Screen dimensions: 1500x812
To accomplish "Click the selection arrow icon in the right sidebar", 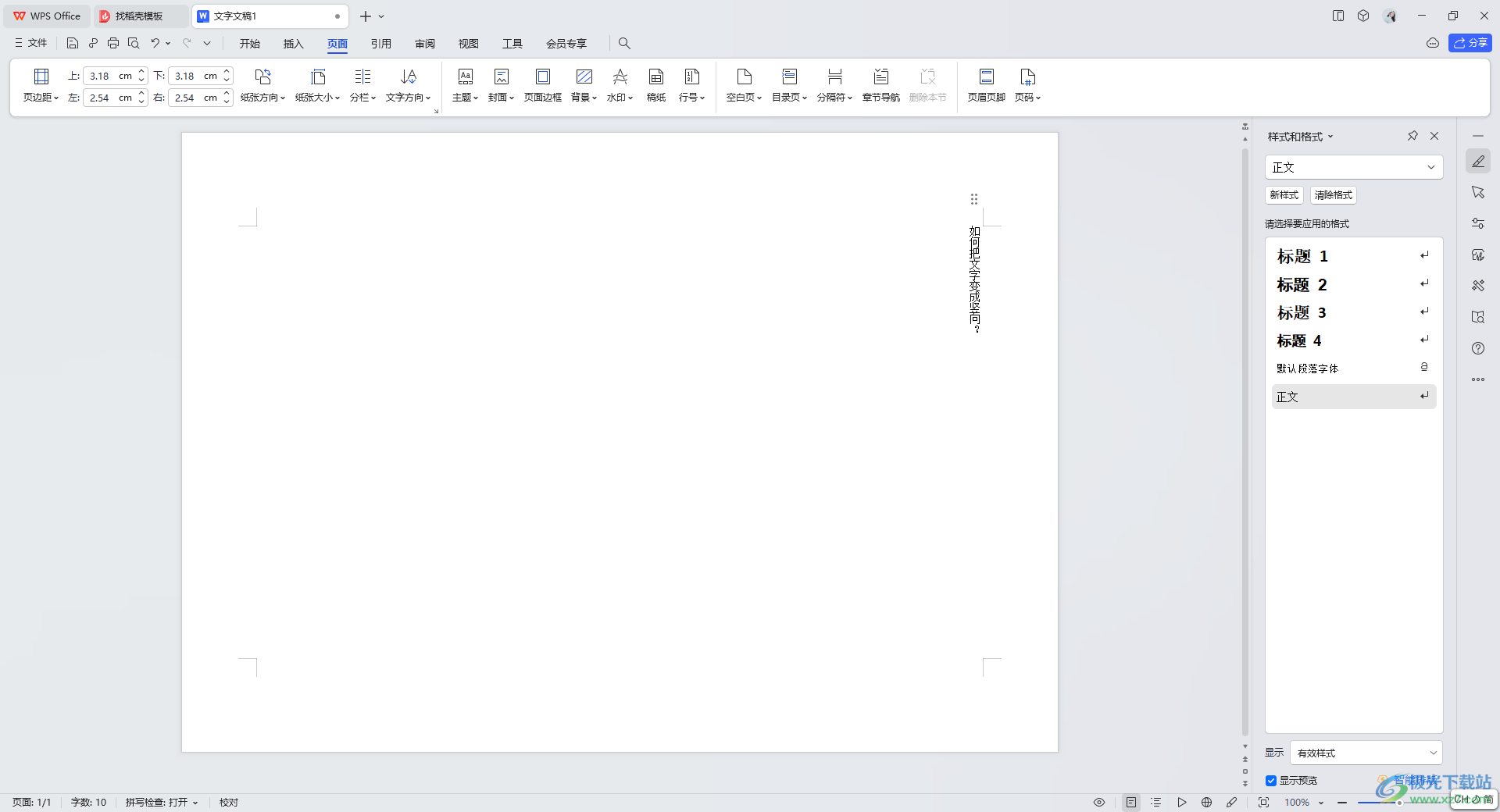I will 1478,192.
